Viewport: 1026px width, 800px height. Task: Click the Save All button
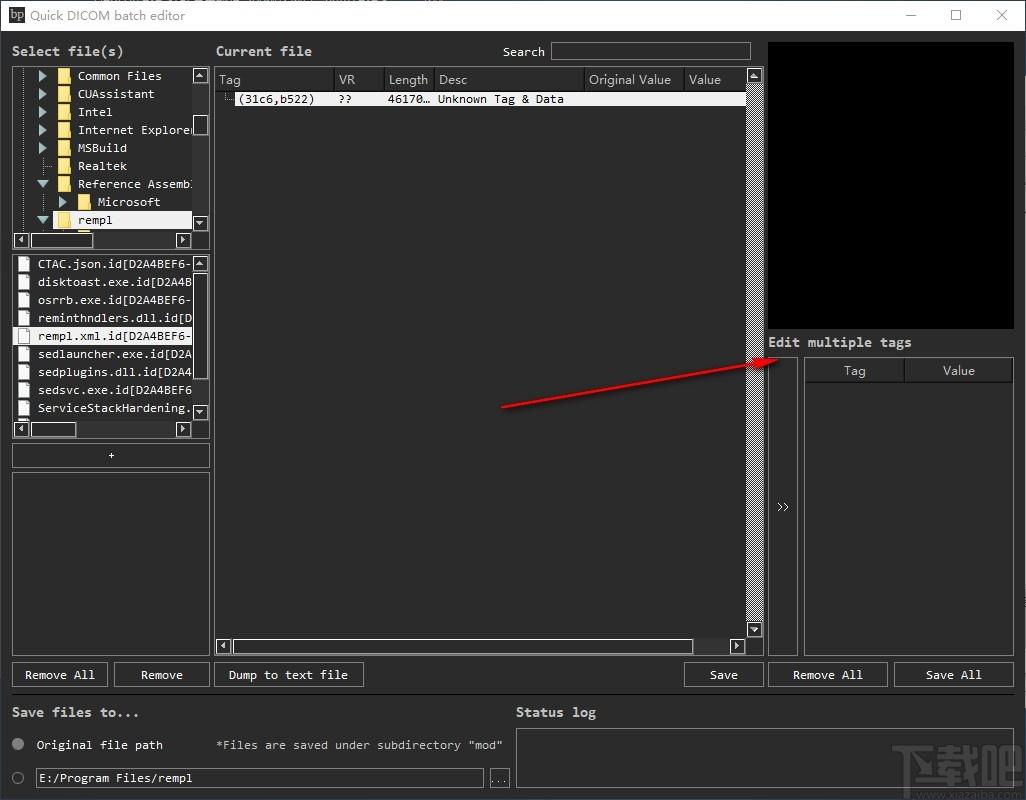click(x=953, y=674)
